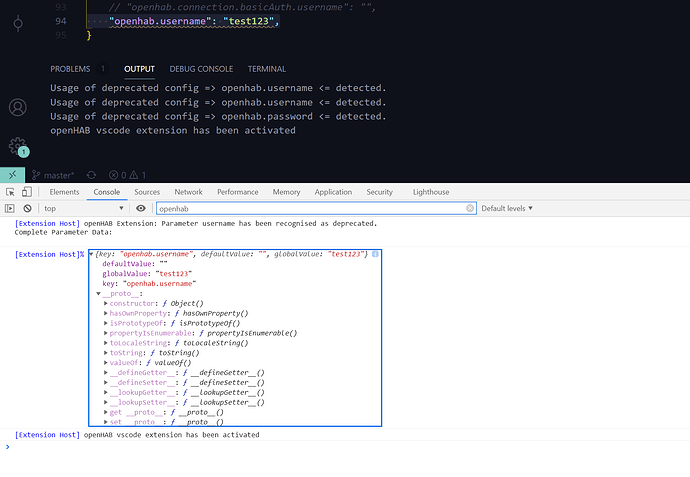This screenshot has height=477, width=690.
Task: Click the synchronize changes icon
Action: pyautogui.click(x=91, y=175)
